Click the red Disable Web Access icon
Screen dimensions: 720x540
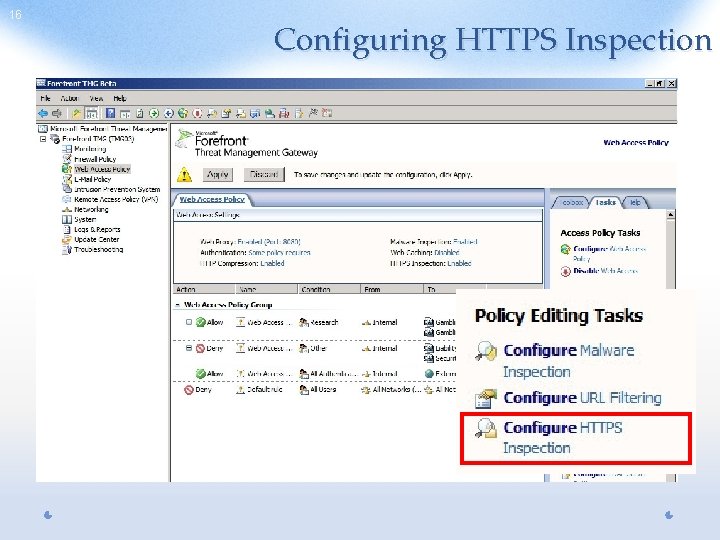click(566, 271)
